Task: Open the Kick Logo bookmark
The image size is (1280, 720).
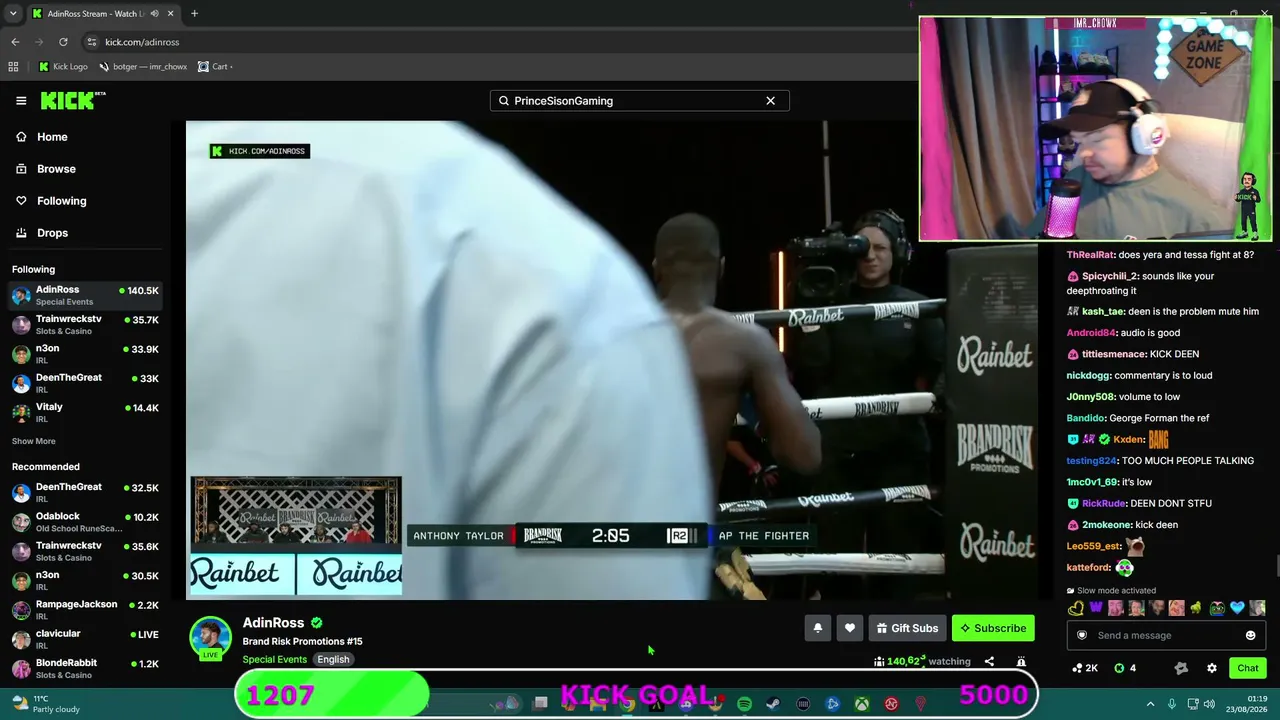Action: [63, 67]
